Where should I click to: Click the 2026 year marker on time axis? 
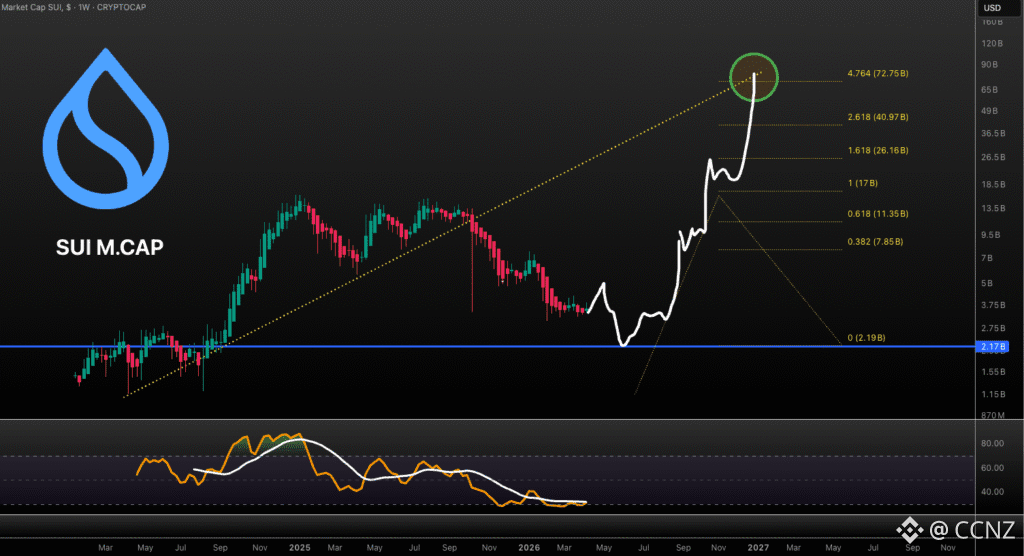coord(529,548)
